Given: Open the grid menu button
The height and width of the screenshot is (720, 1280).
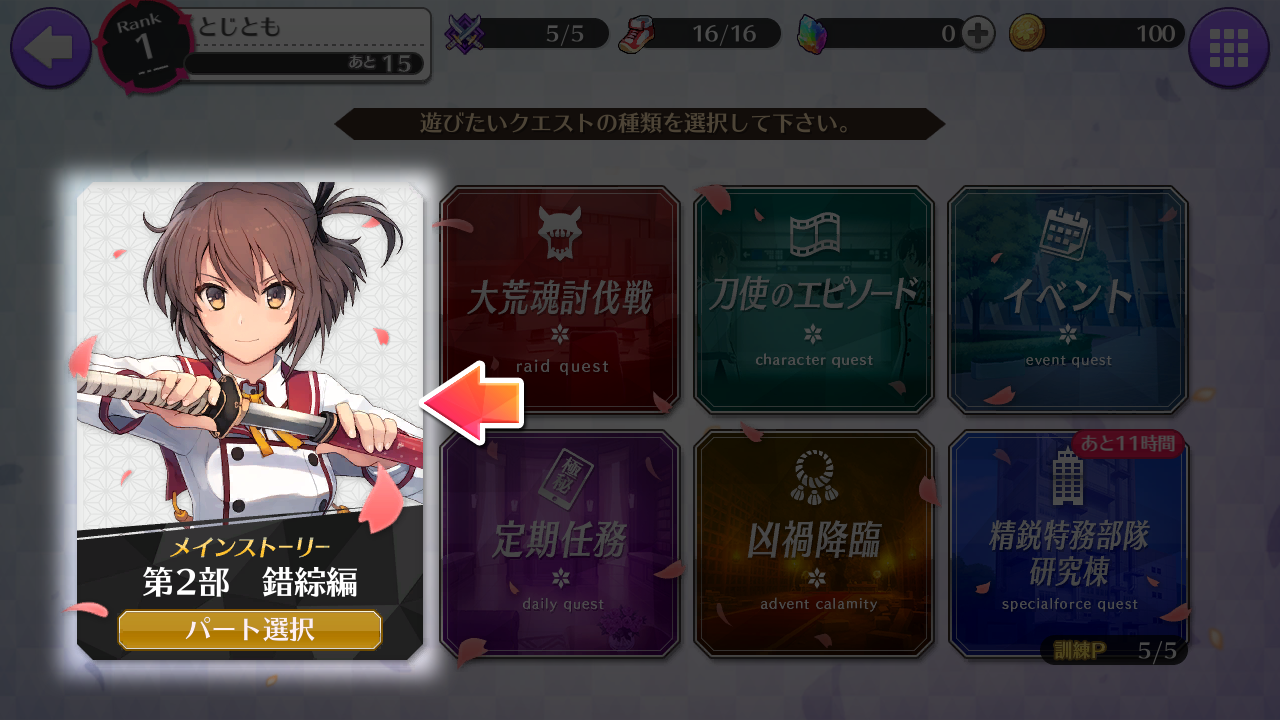Looking at the screenshot, I should coord(1229,47).
